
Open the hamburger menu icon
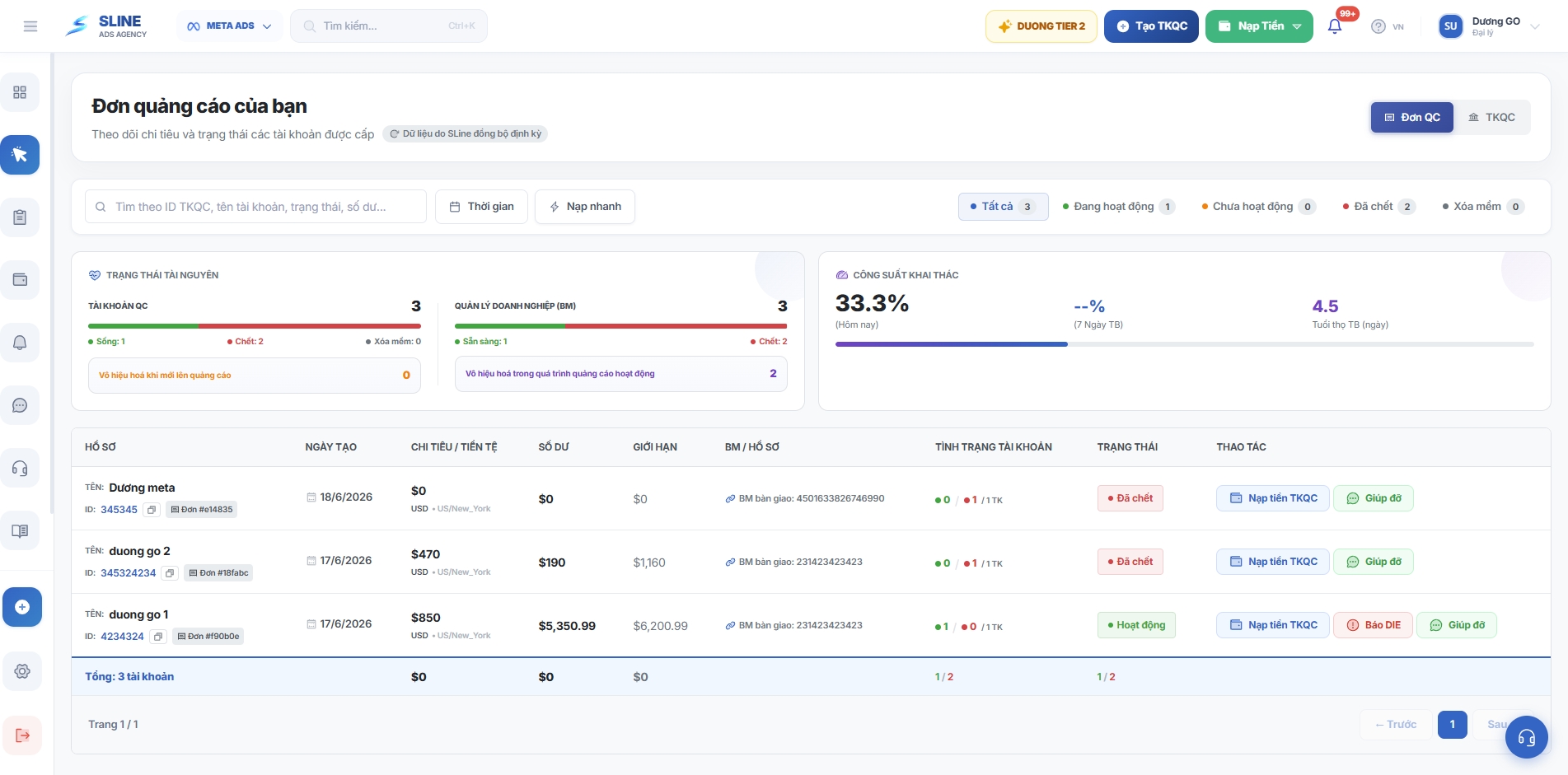(30, 26)
